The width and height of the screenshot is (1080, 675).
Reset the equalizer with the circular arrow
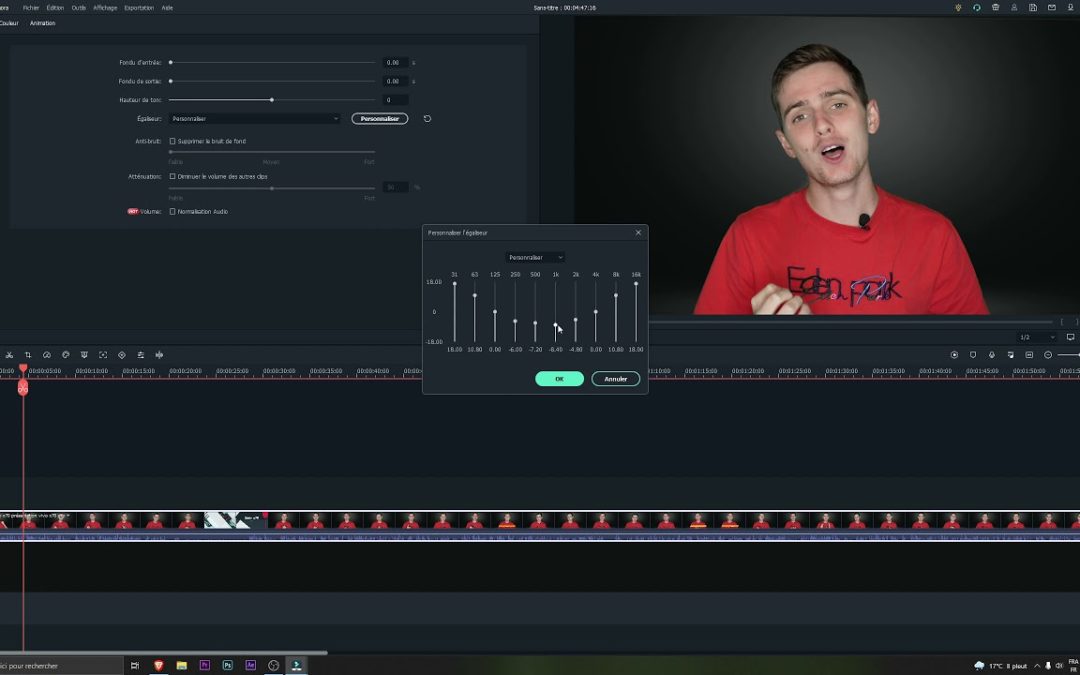coord(427,119)
